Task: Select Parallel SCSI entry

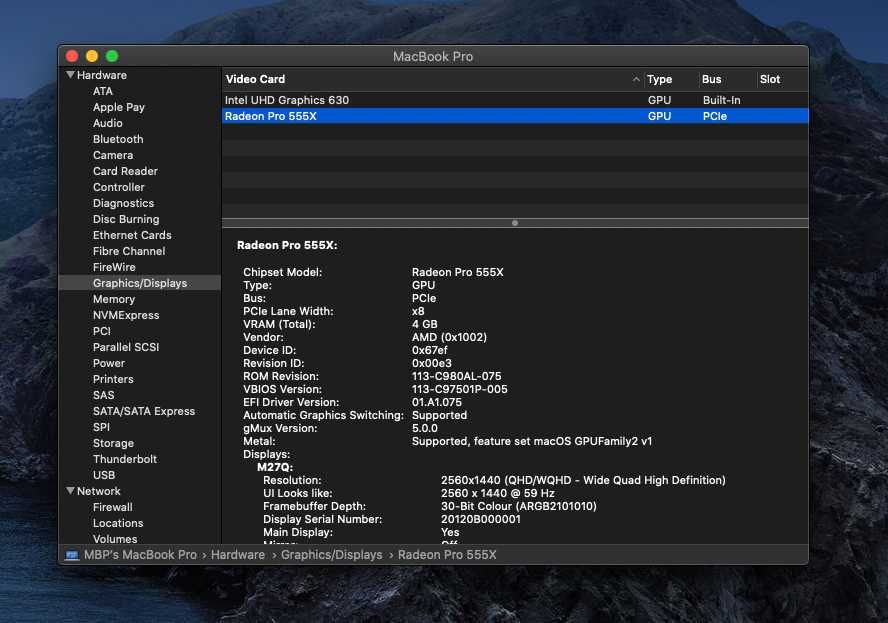Action: pos(126,347)
